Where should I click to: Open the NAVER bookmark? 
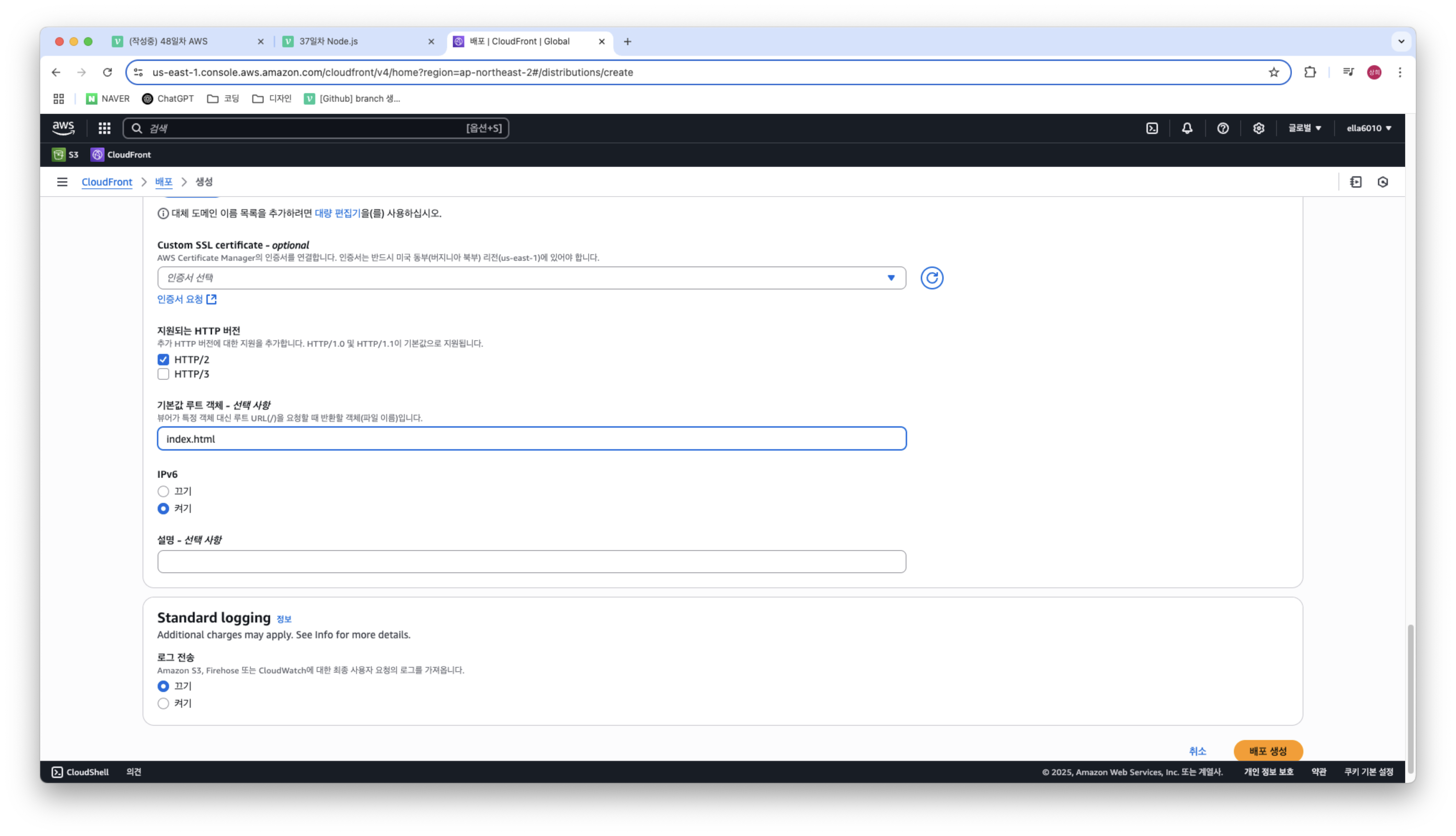pos(107,99)
